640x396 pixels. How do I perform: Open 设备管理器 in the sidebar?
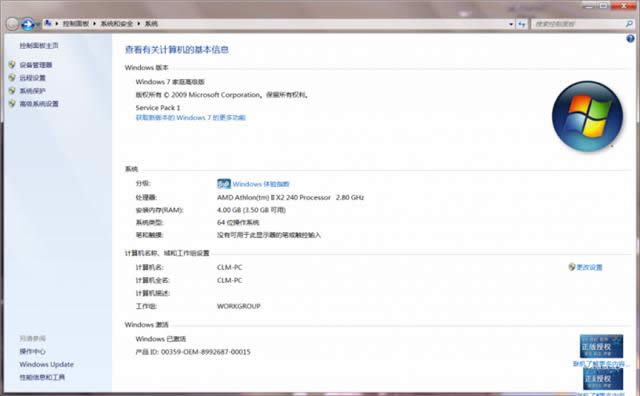click(x=36, y=65)
